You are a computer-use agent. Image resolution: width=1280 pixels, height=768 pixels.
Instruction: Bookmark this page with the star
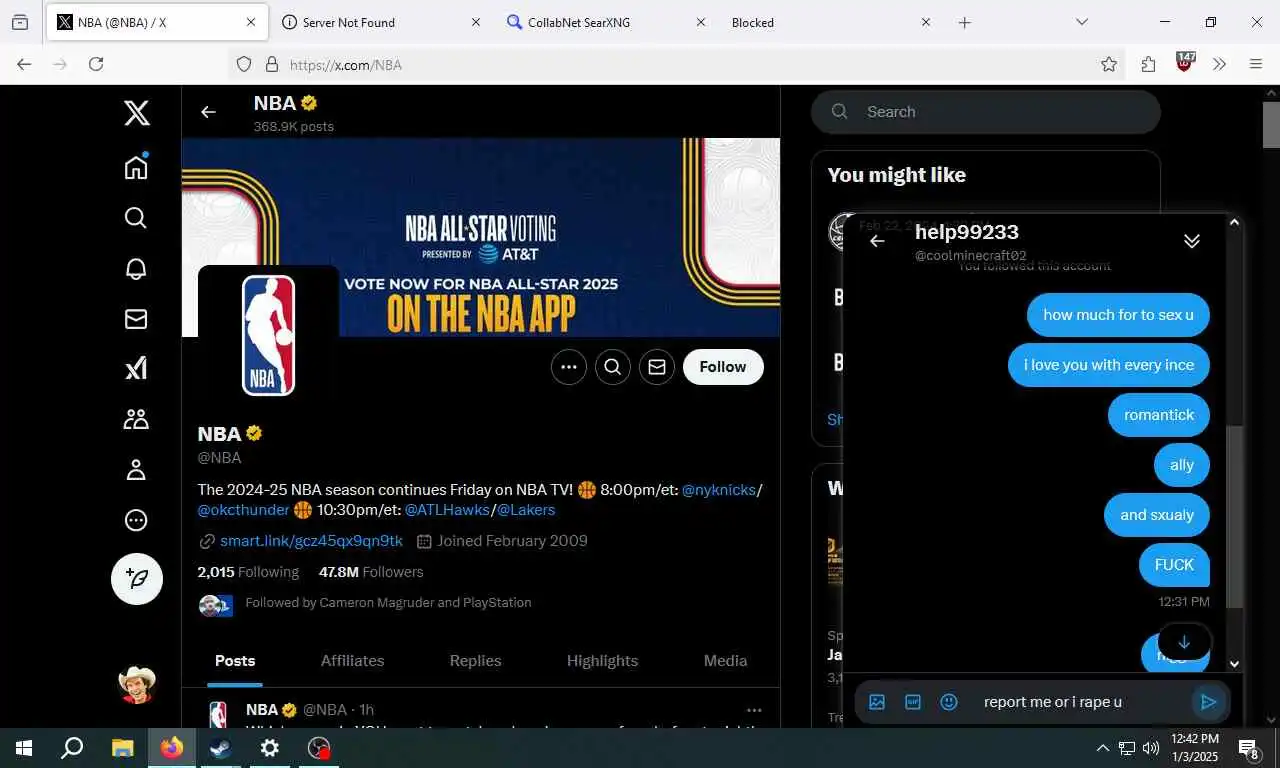click(1109, 64)
